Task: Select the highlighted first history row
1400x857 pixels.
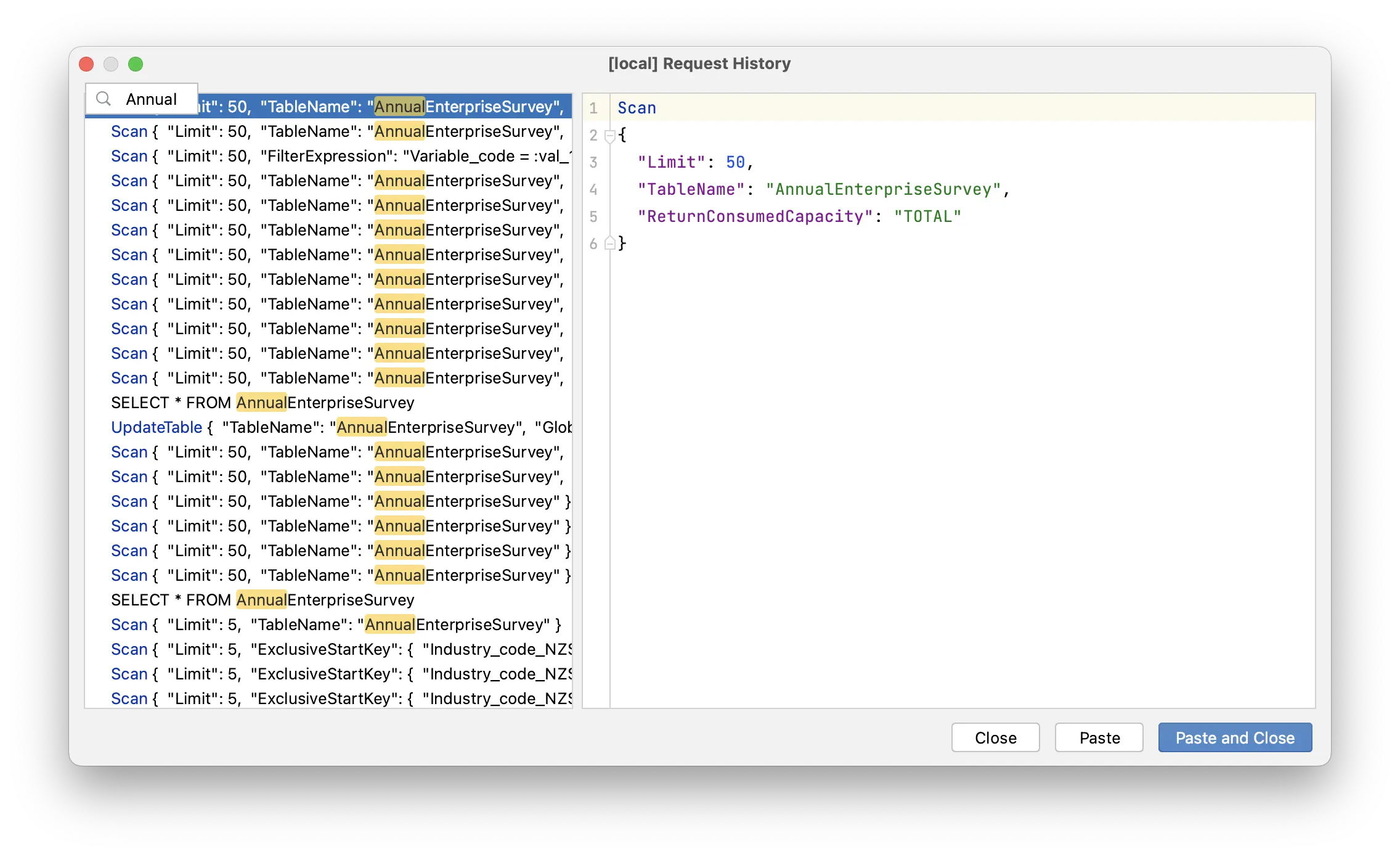Action: tap(328, 107)
